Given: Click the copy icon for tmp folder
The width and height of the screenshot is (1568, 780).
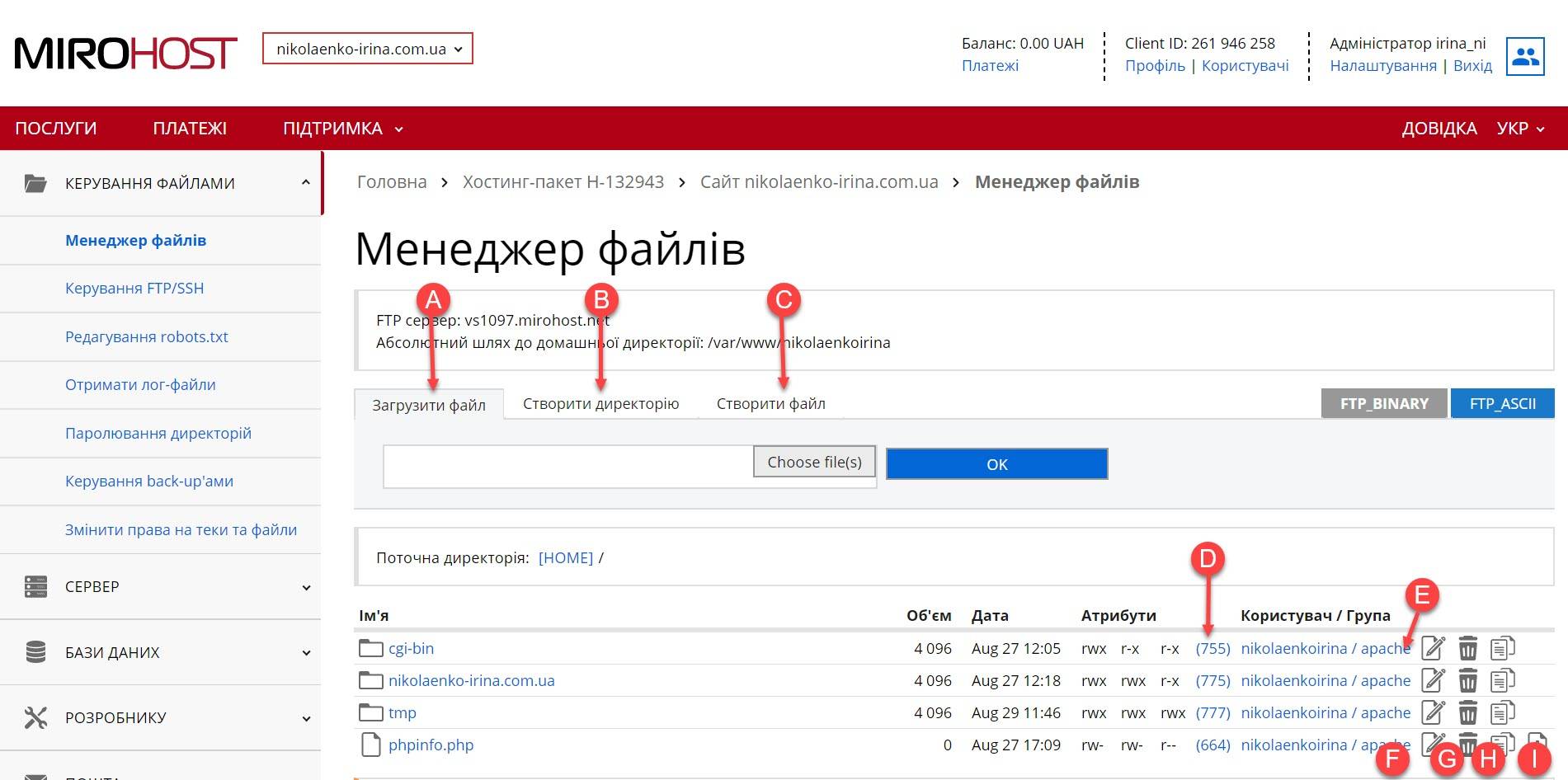Looking at the screenshot, I should (x=1503, y=712).
